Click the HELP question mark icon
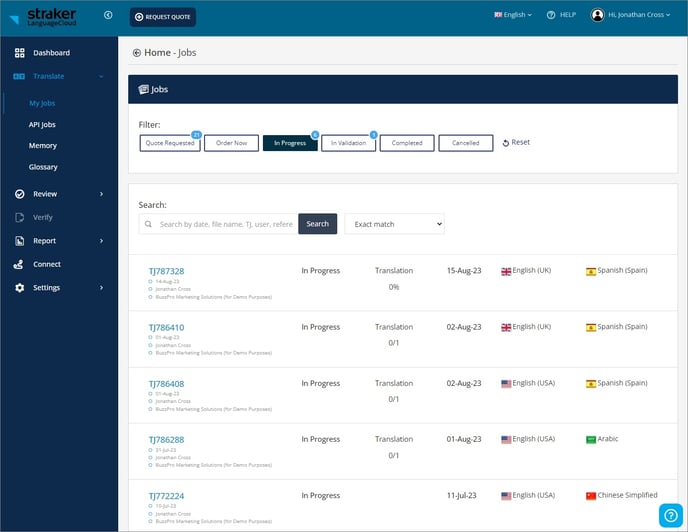688x532 pixels. coord(551,15)
